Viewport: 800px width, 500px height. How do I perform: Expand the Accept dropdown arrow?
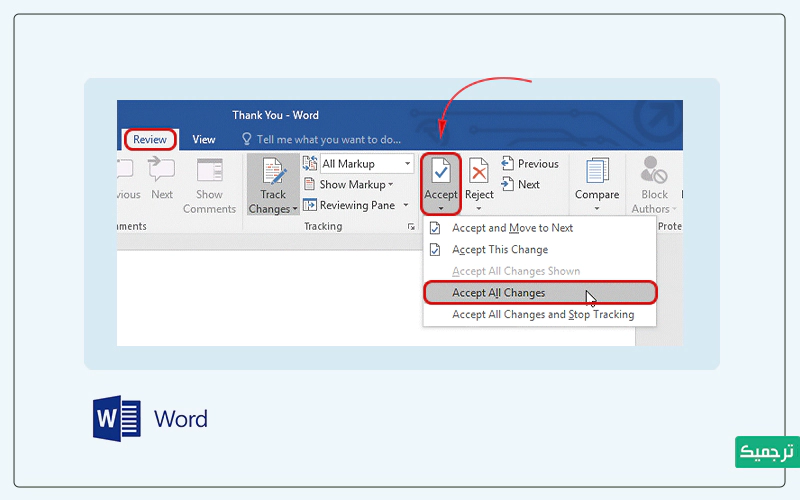(x=441, y=209)
